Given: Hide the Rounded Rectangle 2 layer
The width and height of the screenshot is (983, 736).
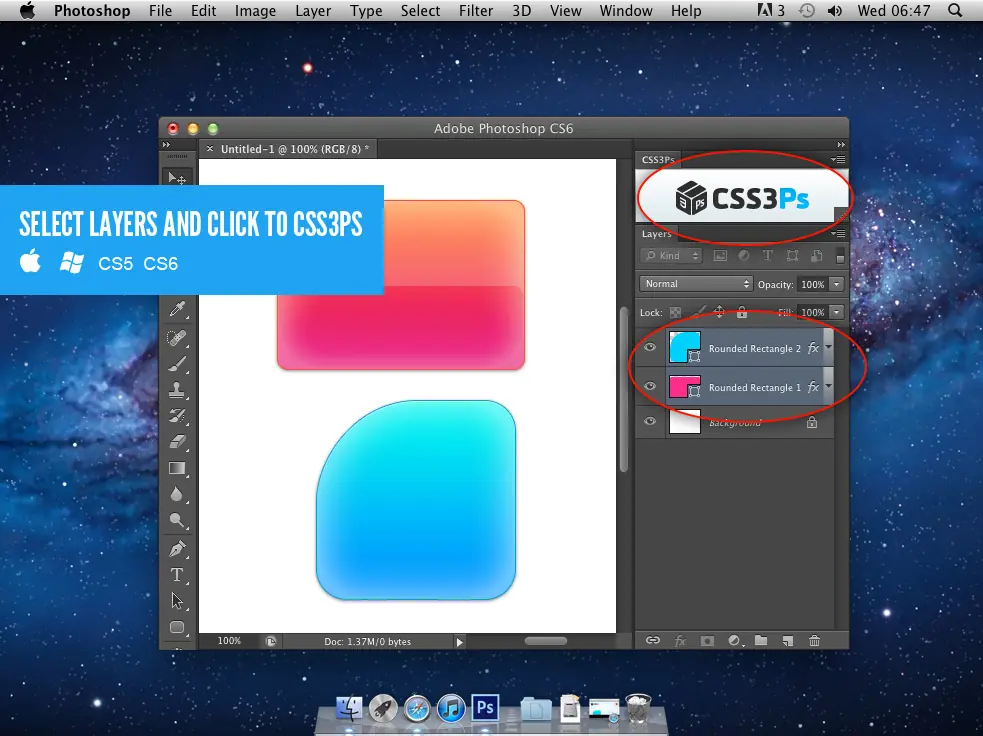Looking at the screenshot, I should coord(650,347).
